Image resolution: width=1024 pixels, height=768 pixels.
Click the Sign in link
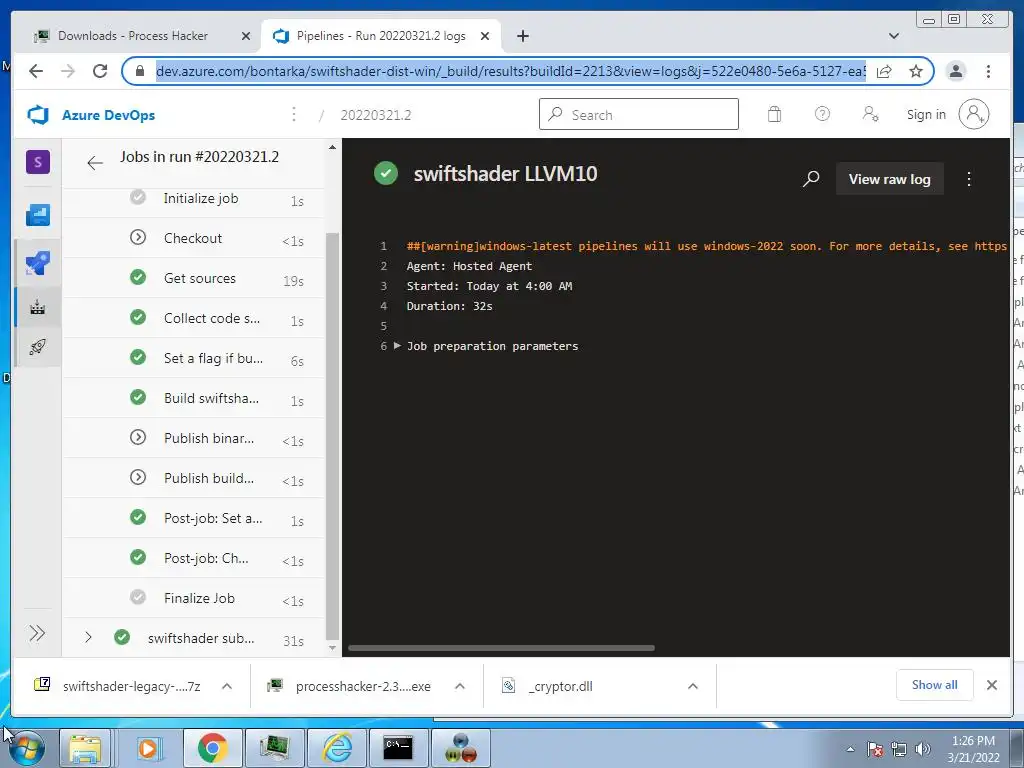click(x=926, y=114)
